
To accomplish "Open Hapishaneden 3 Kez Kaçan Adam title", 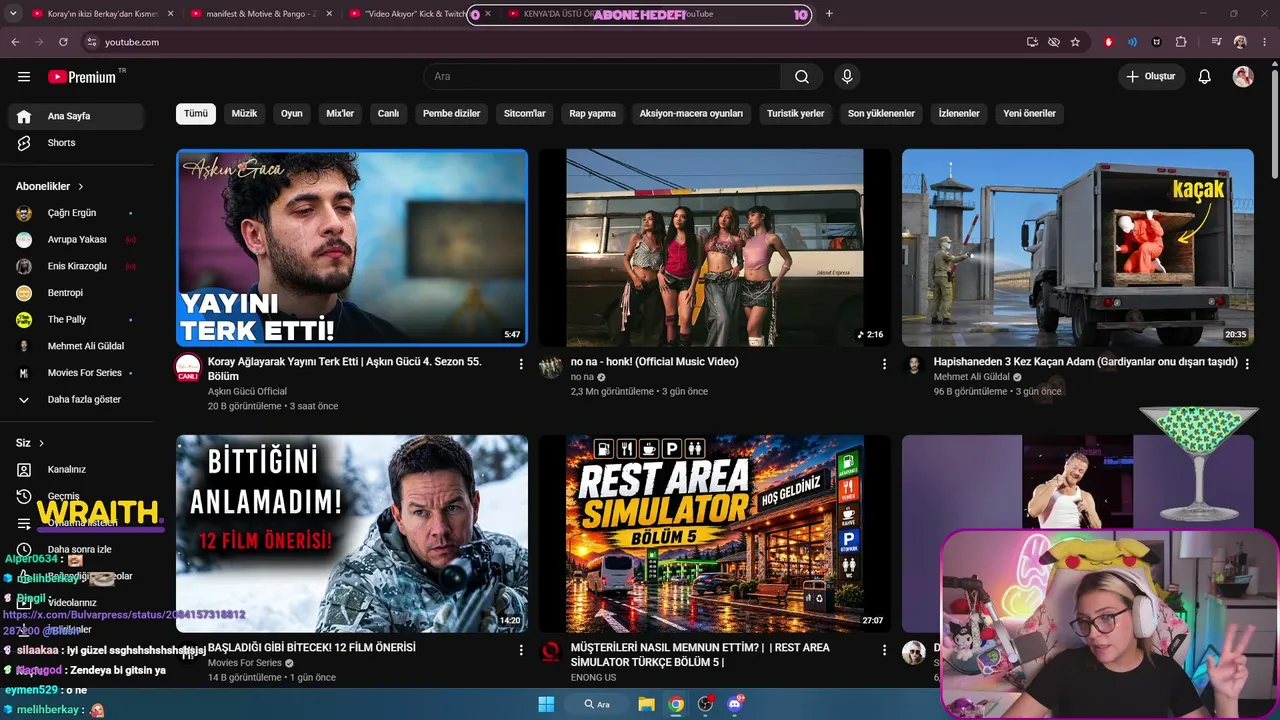I will point(1085,362).
